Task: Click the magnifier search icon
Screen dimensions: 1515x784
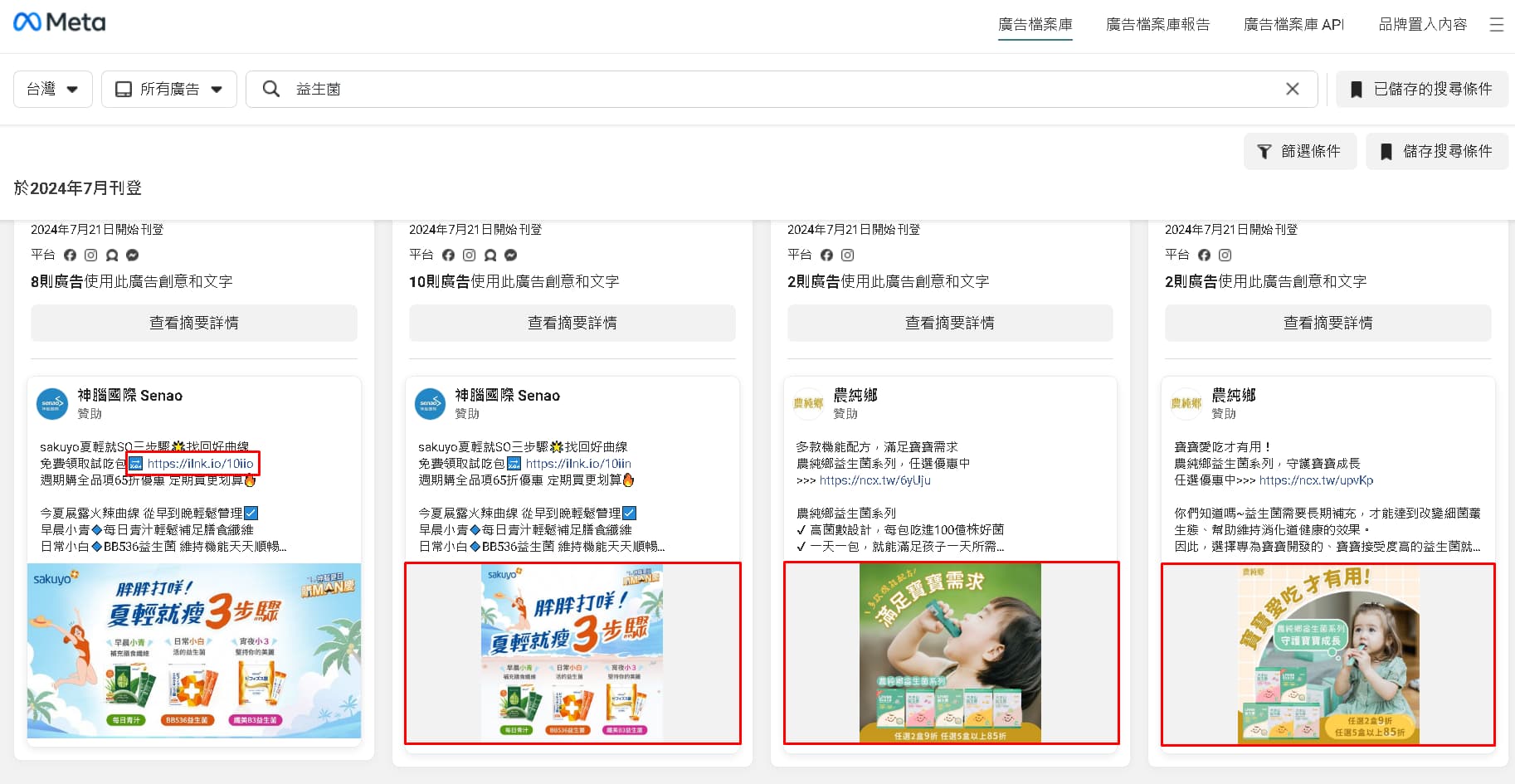Action: [271, 89]
